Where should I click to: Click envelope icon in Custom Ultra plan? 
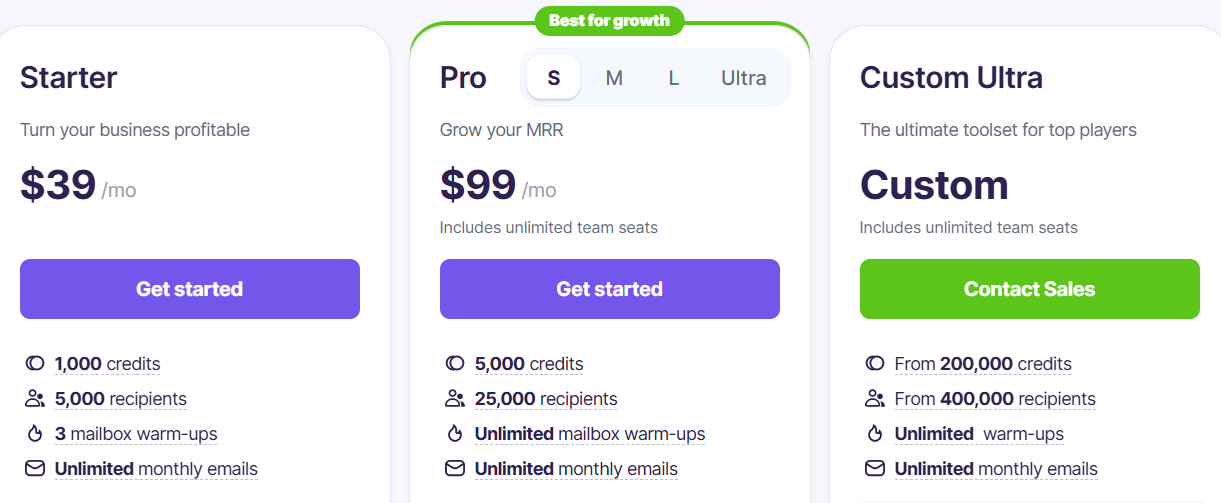(875, 468)
